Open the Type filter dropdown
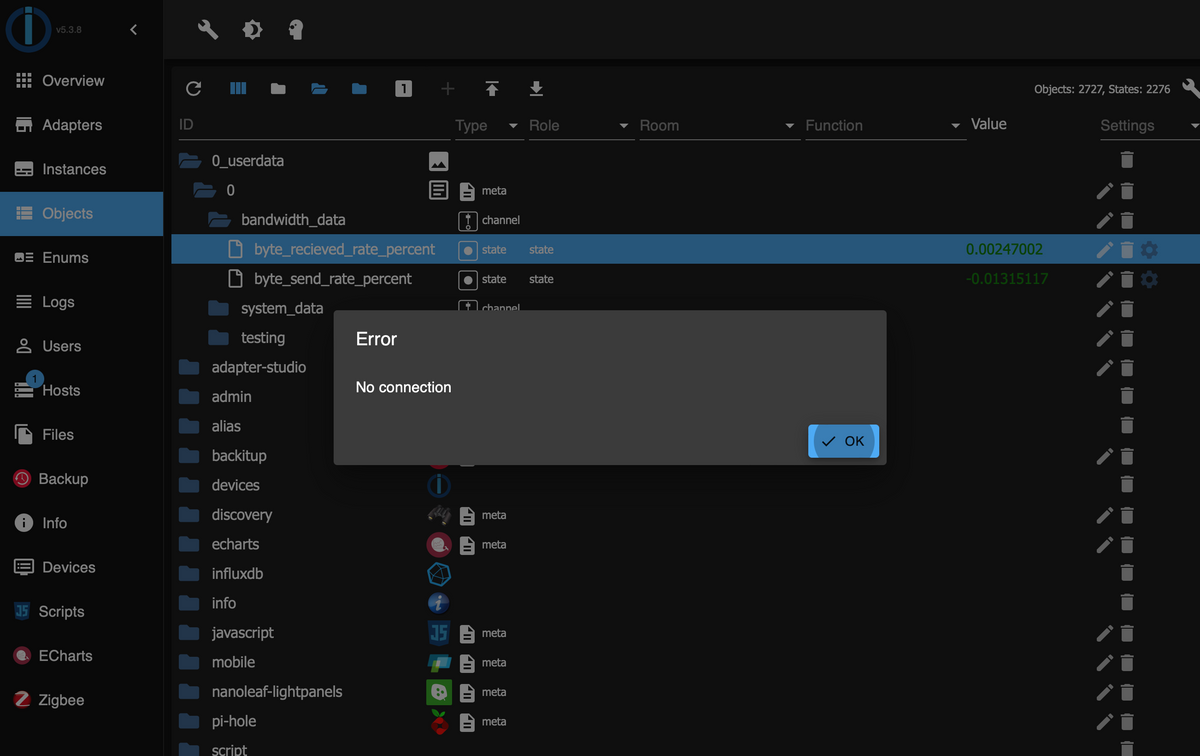 [487, 126]
